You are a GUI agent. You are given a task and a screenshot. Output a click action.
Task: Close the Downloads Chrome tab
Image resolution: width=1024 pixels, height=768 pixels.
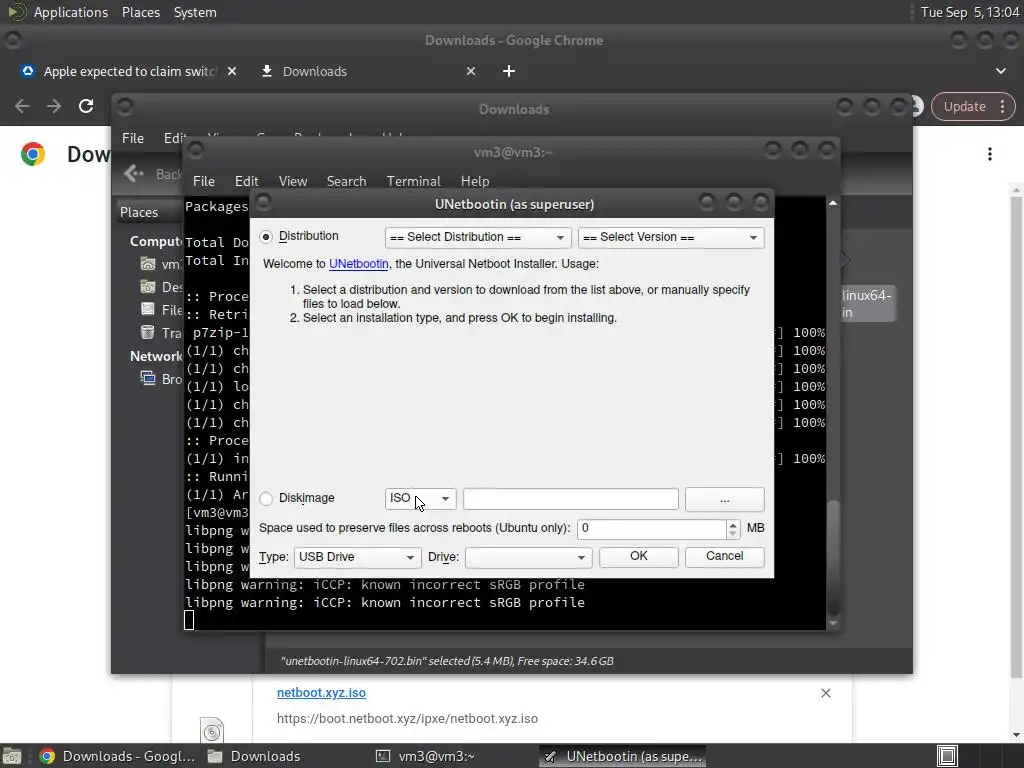tap(471, 71)
